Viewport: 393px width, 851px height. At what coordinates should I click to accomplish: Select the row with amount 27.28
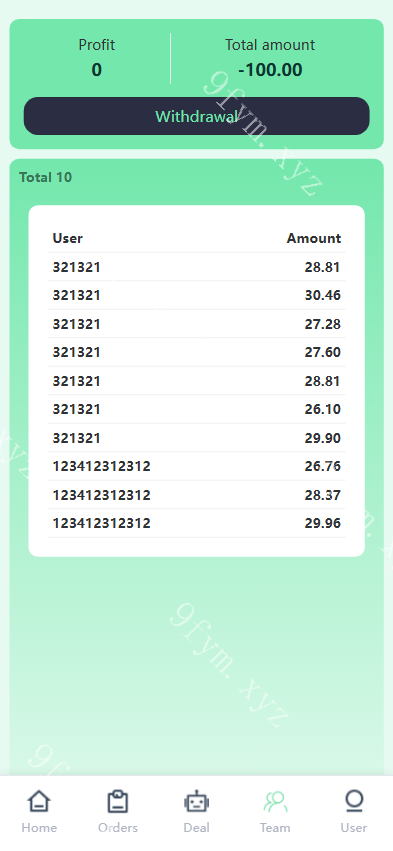[x=196, y=324]
